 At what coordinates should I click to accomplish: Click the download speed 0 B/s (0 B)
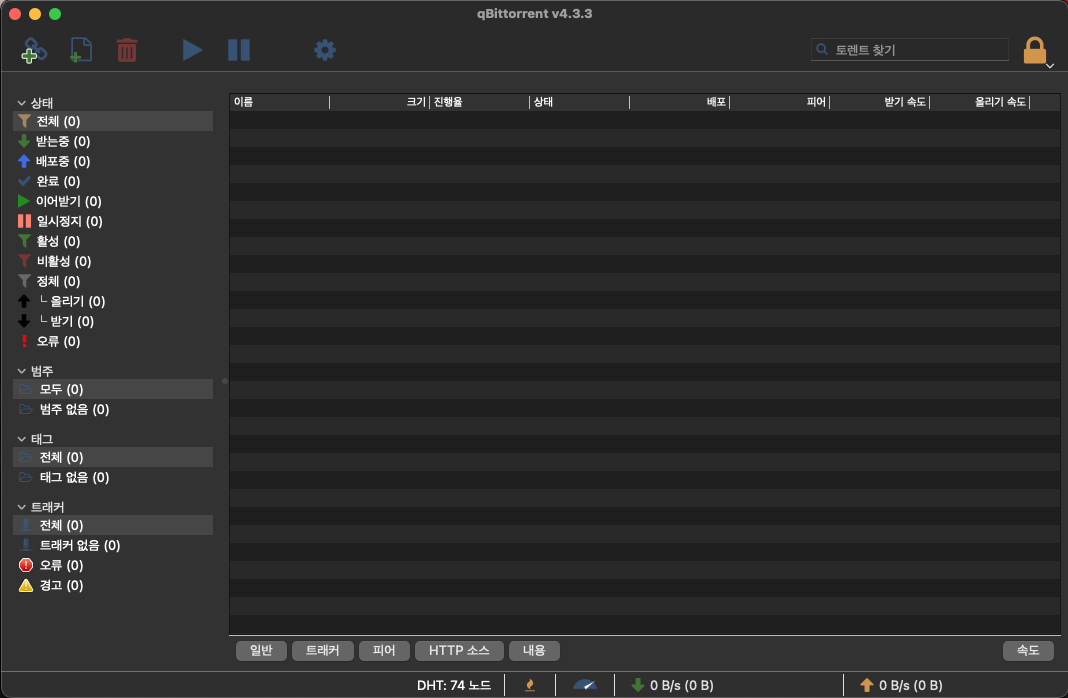pyautogui.click(x=672, y=686)
